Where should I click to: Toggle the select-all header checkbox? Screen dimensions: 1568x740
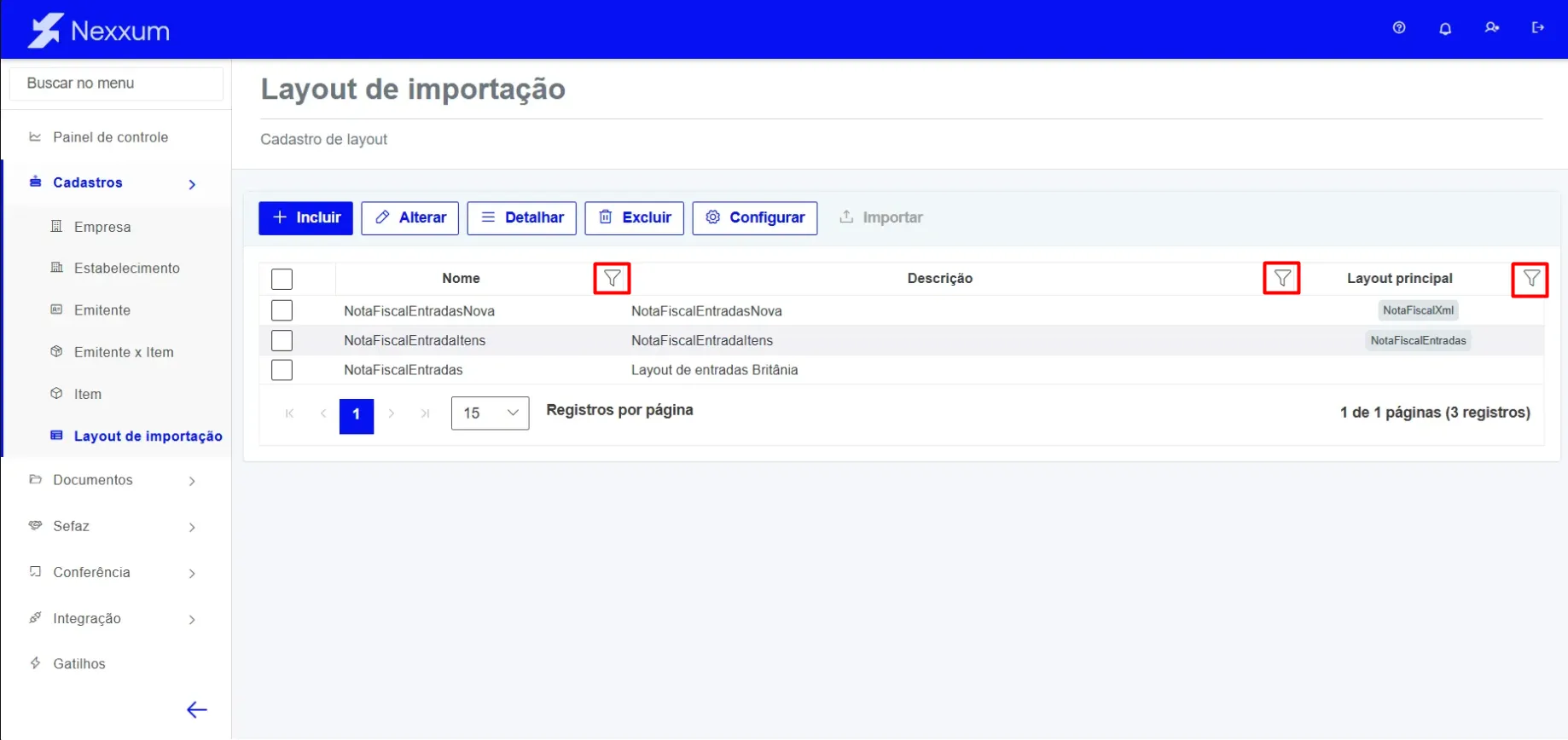(282, 279)
